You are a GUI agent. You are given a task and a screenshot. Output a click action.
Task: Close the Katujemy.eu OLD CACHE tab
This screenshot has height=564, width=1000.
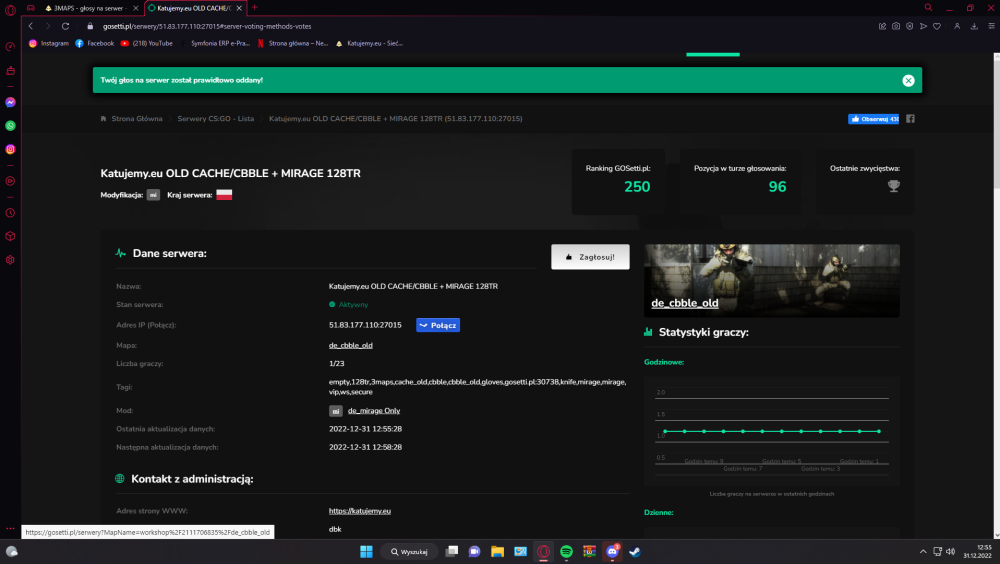[239, 8]
